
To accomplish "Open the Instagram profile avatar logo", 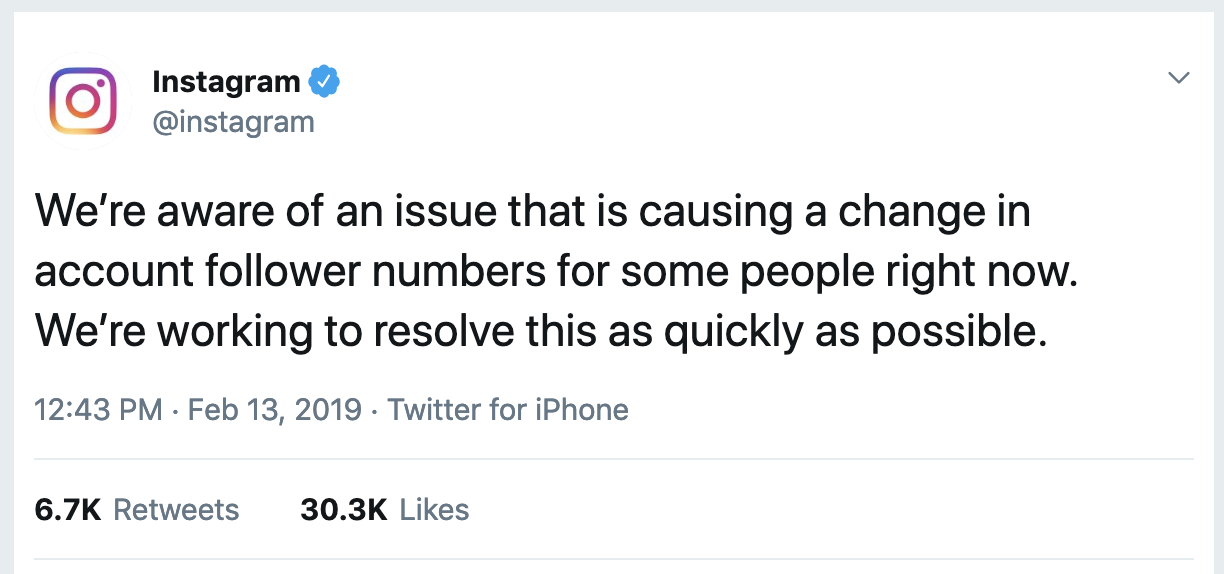I will [84, 101].
